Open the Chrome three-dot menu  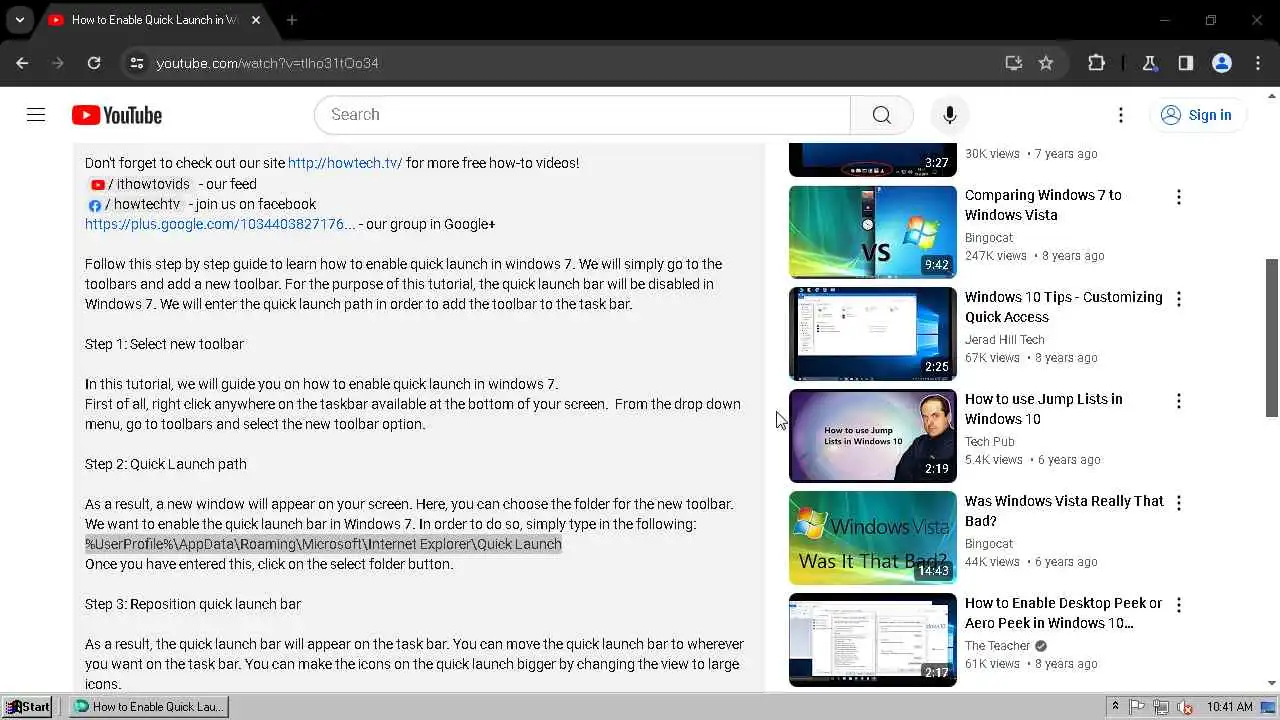click(1258, 63)
